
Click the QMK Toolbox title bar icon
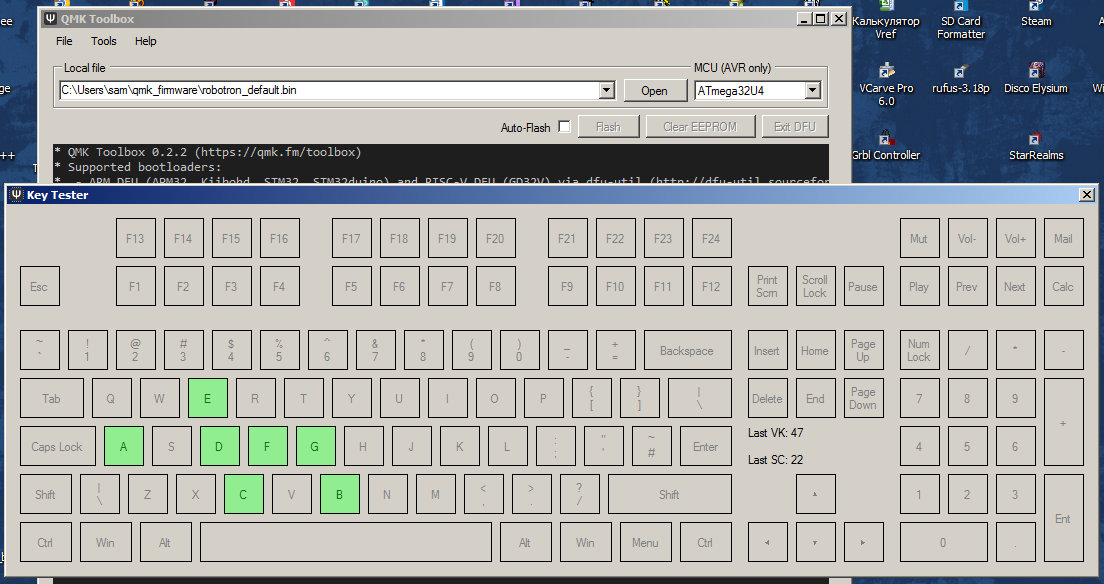coord(50,19)
